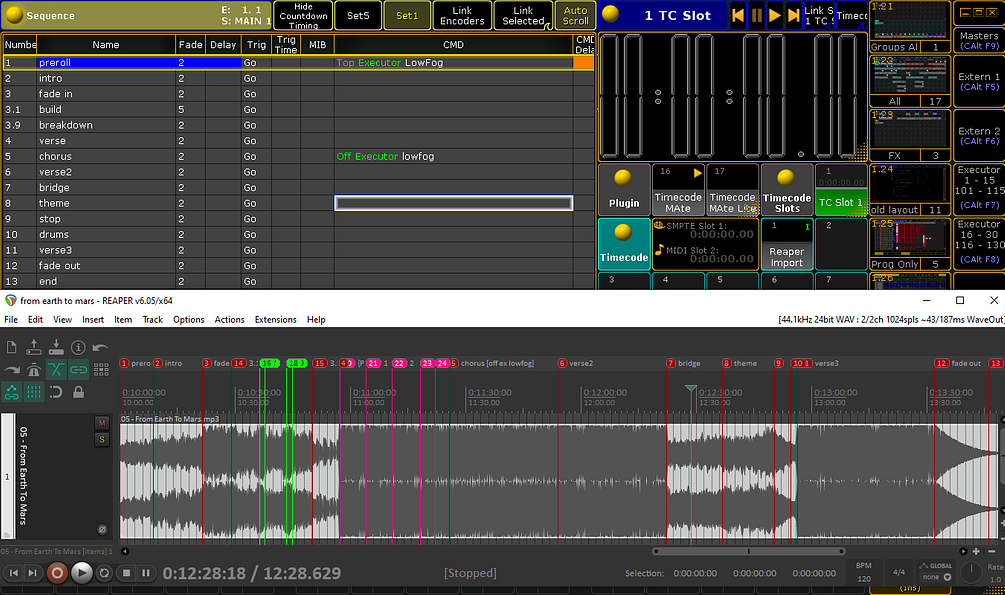Screen dimensions: 1005x595
Task: Click timecode skip-to-end icon in TC Slot bar
Action: pos(793,15)
